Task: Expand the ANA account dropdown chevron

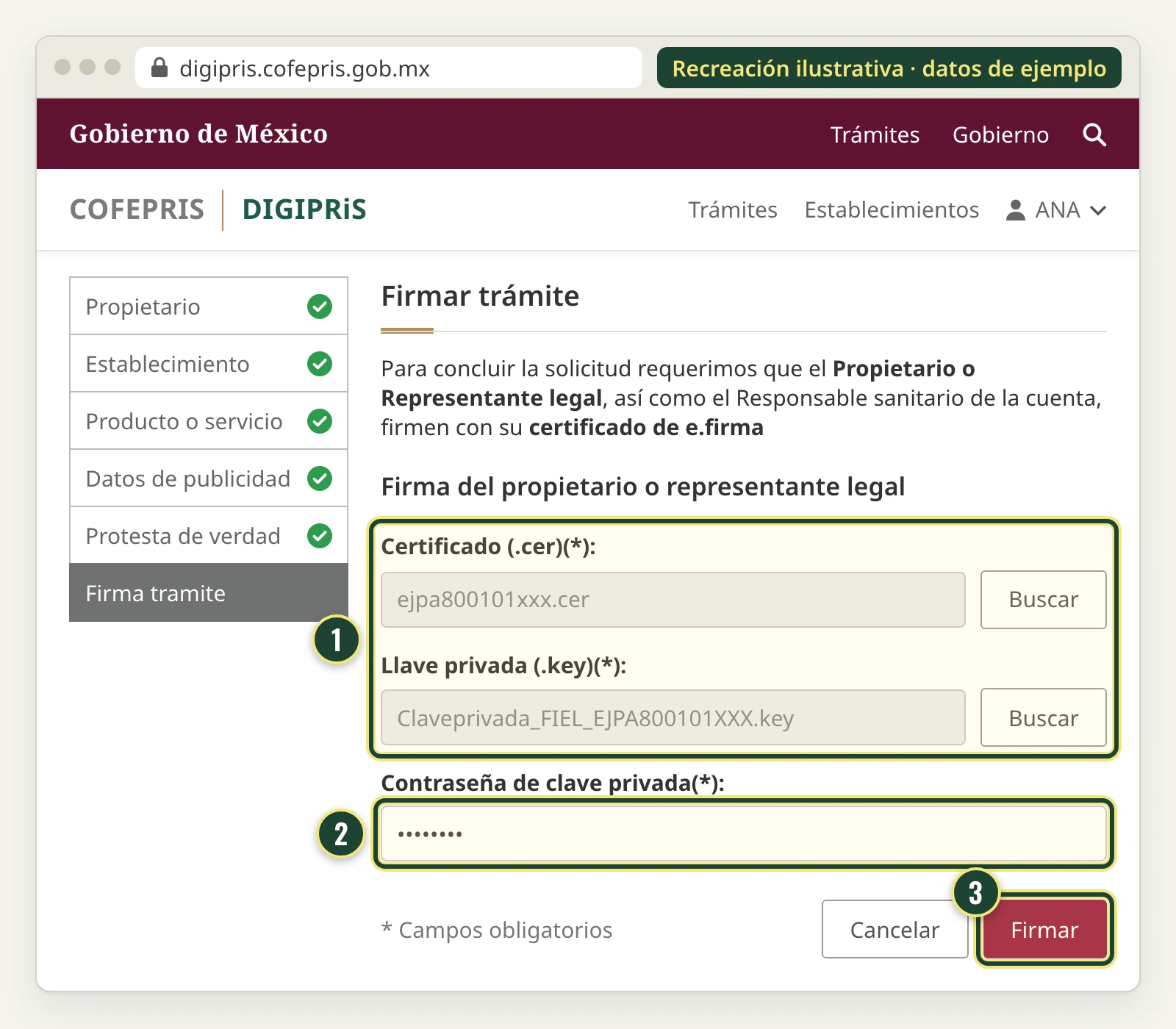Action: (x=1098, y=211)
